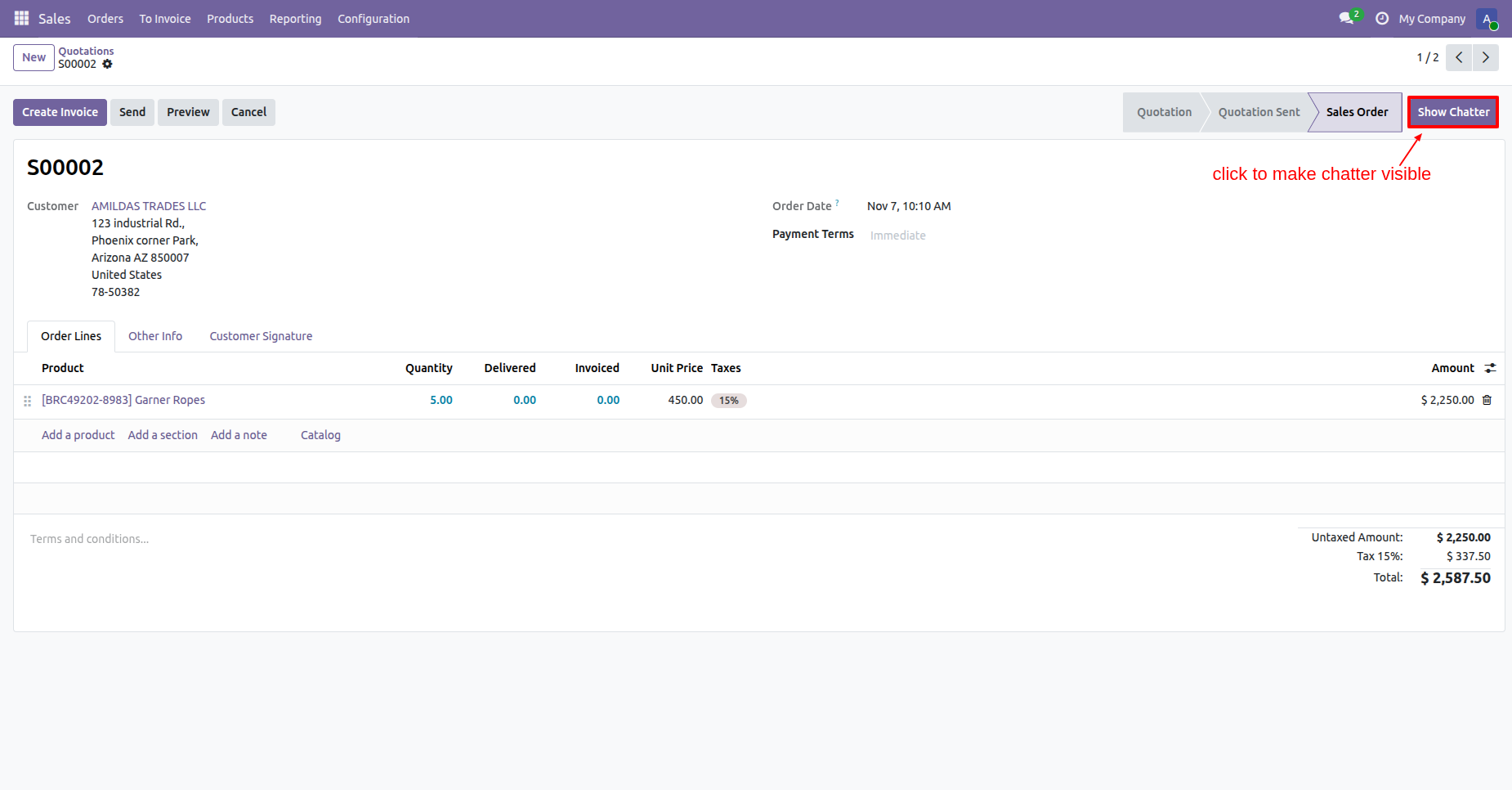Click the Garner Ropes row drag handle

[27, 401]
